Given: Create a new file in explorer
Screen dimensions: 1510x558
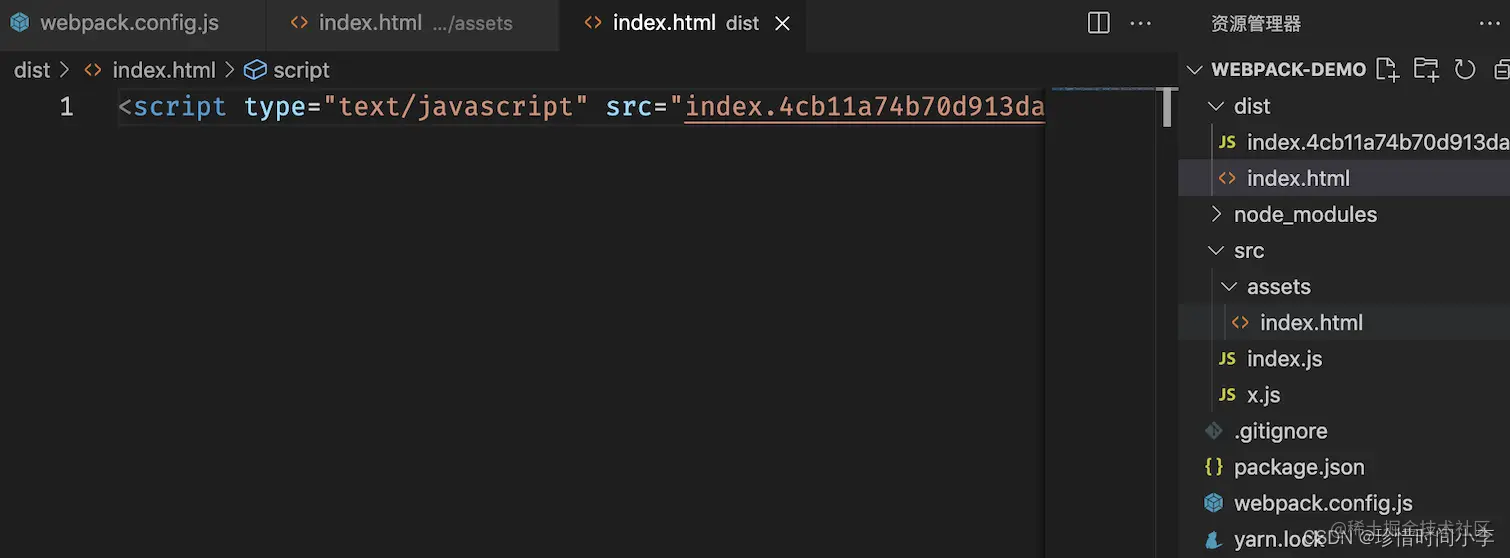Looking at the screenshot, I should click(1387, 69).
